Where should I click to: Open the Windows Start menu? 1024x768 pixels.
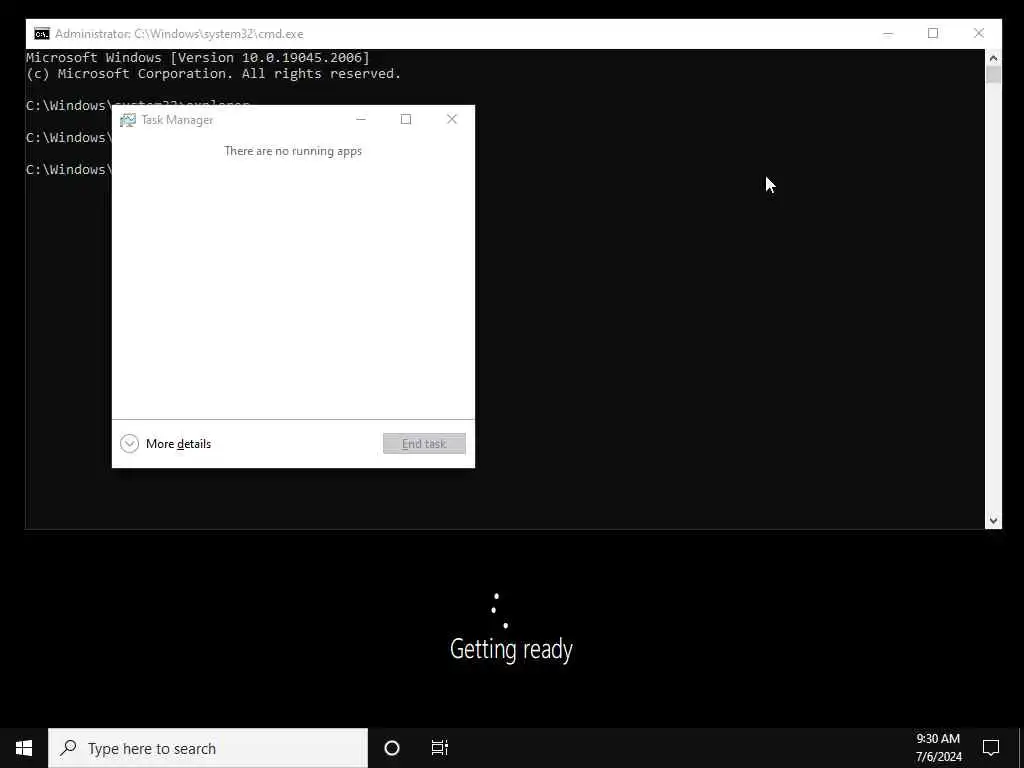pos(24,748)
